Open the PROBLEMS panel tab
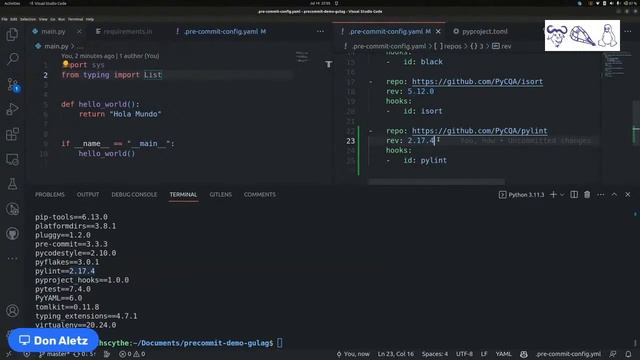Viewport: 640px width, 360px height. pyautogui.click(x=50, y=195)
